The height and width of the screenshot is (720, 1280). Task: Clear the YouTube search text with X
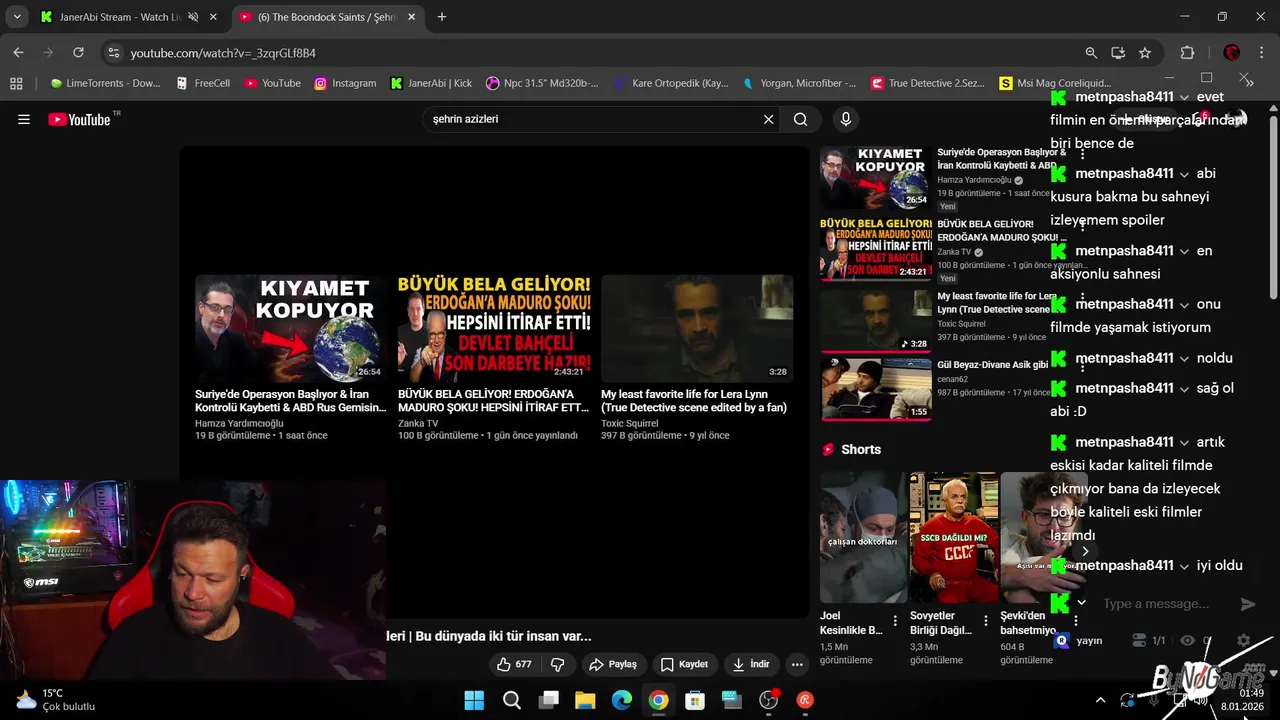pos(768,119)
